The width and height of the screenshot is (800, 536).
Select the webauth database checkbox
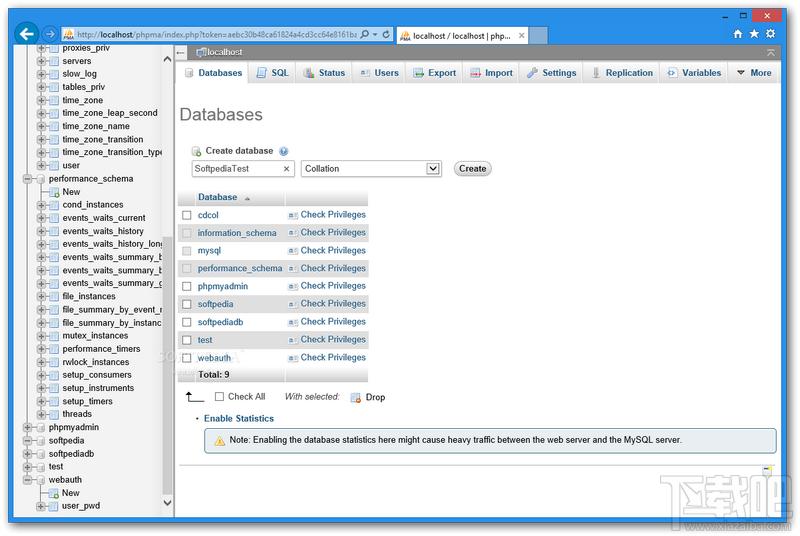click(x=187, y=358)
